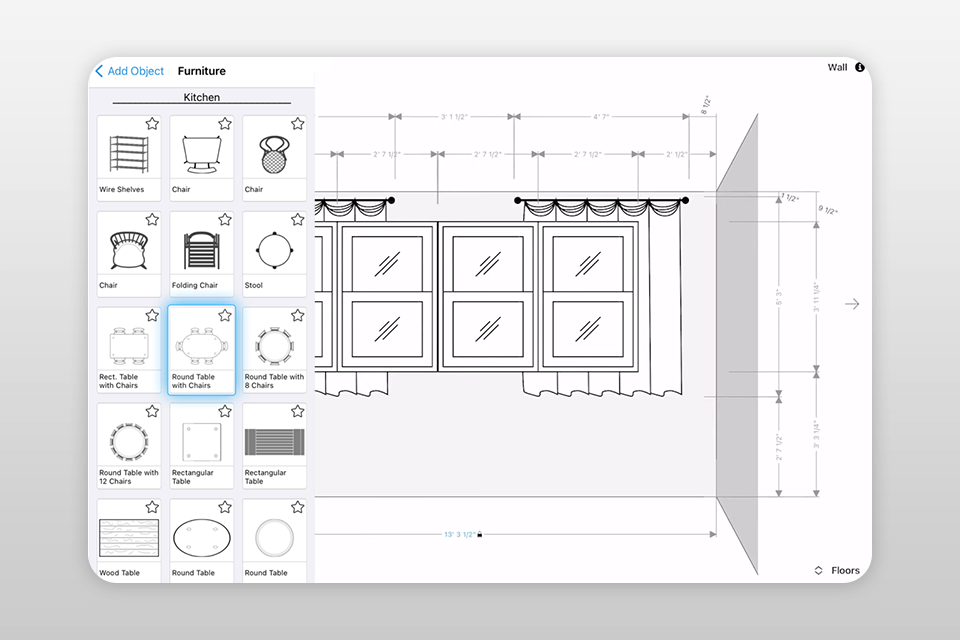Choose the Wood Table object
The width and height of the screenshot is (960, 640).
pos(129,540)
